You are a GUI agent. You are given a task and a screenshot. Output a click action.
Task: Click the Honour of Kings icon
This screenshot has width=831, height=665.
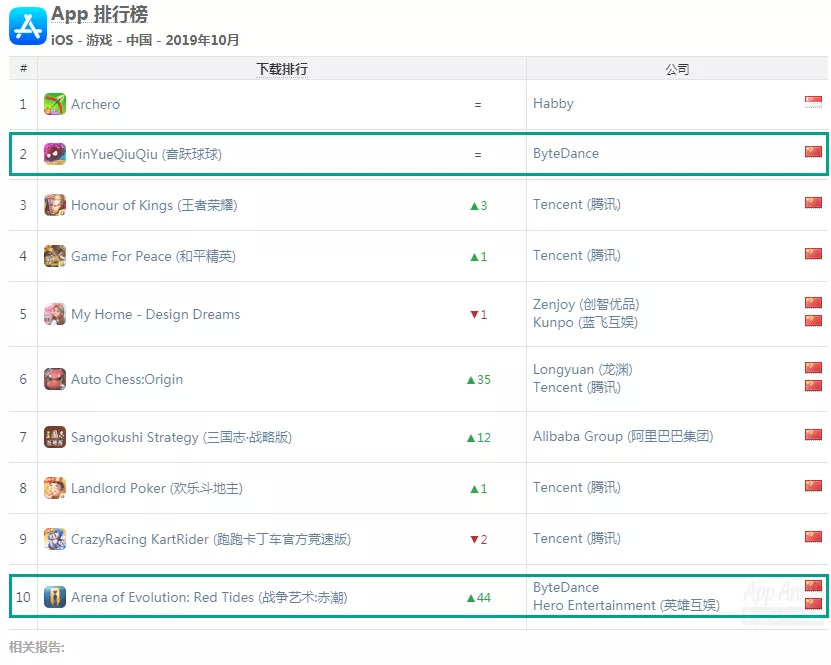click(x=55, y=205)
